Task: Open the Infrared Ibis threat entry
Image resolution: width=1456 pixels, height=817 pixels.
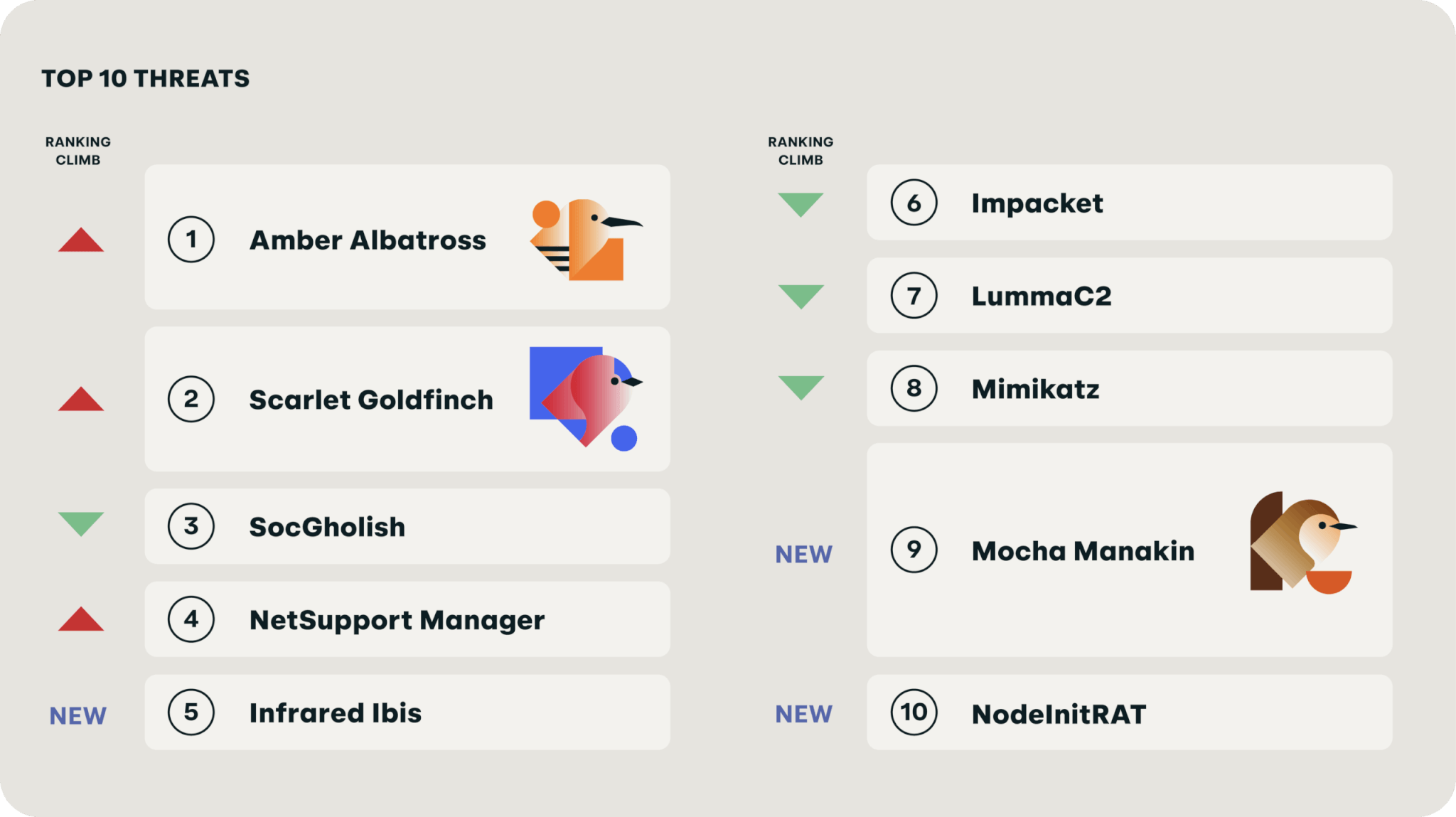Action: pos(407,712)
